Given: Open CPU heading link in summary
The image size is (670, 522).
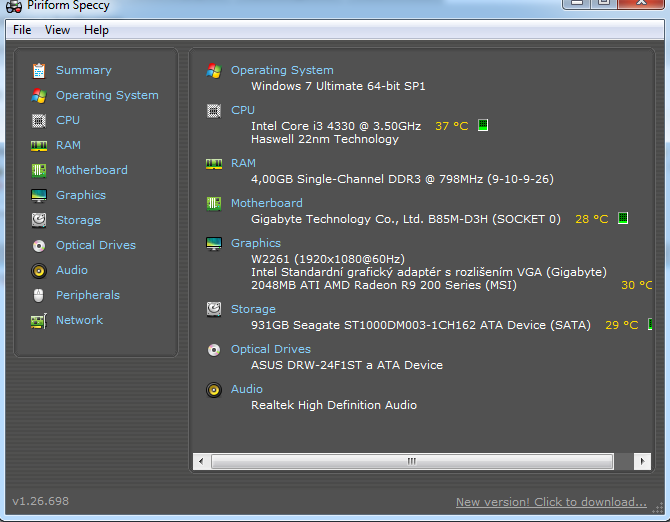Looking at the screenshot, I should pos(243,110).
